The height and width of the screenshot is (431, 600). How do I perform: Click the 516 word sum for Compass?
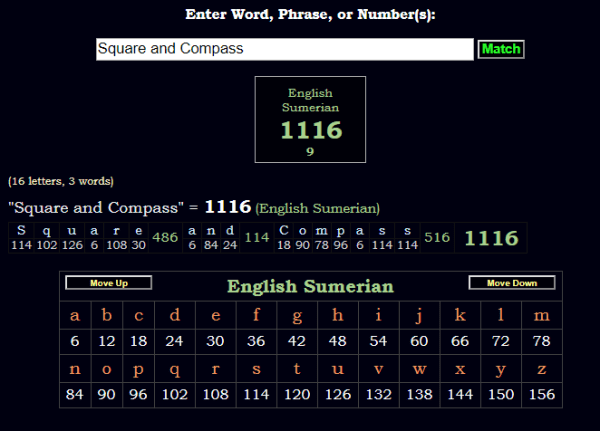437,238
